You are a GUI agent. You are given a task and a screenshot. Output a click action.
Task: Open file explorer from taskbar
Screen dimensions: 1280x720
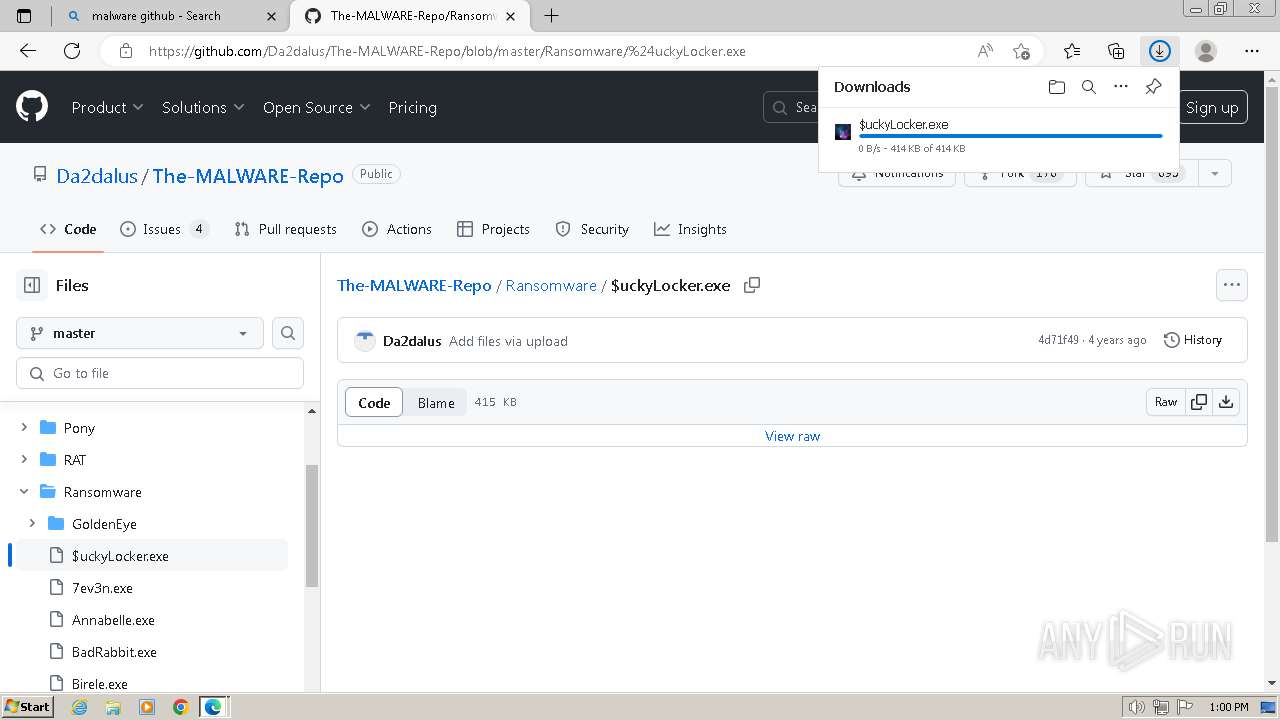click(113, 707)
